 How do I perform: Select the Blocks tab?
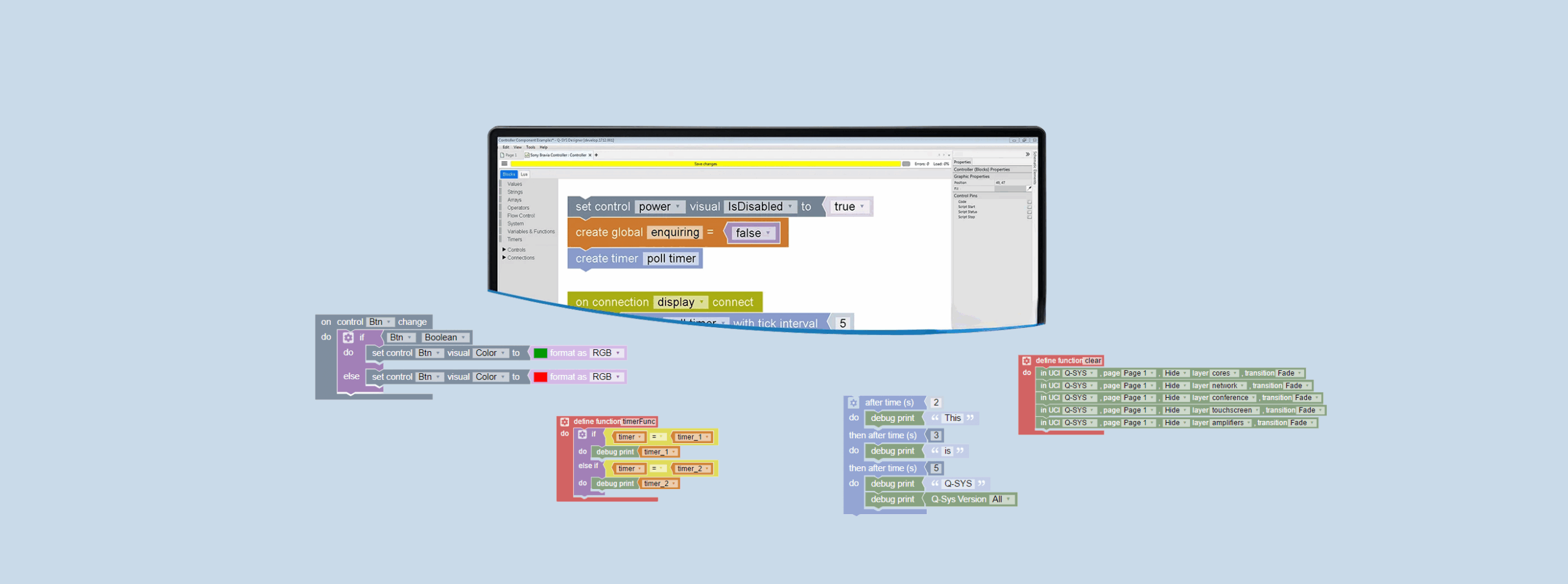[x=509, y=174]
